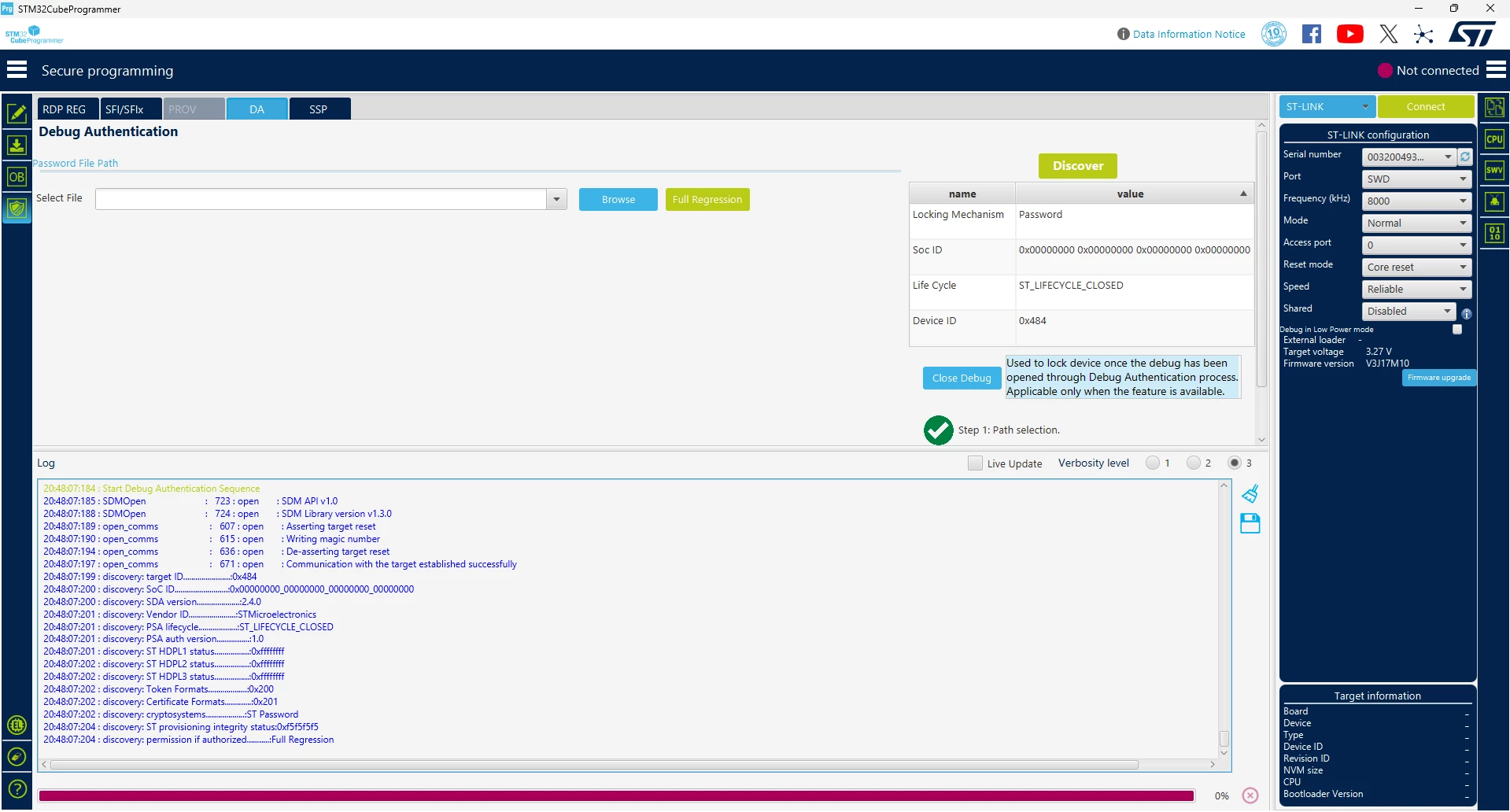Click the log horizontal scrollbar

[x=594, y=764]
